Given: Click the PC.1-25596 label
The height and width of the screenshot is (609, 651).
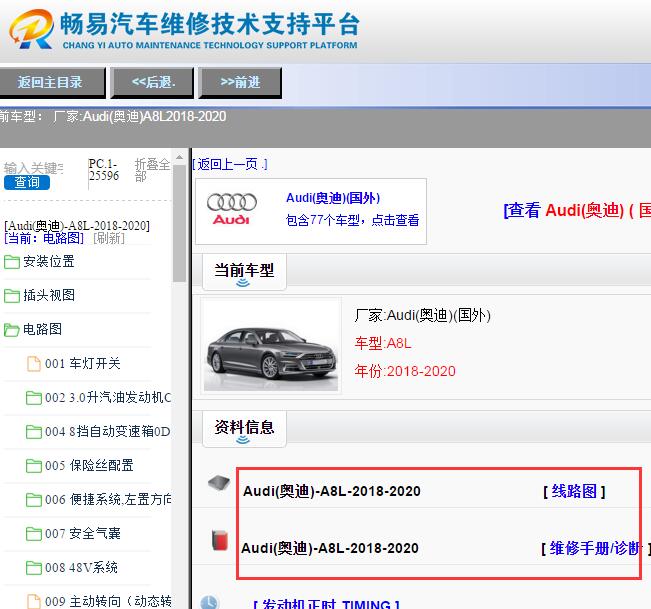Looking at the screenshot, I should 104,170.
